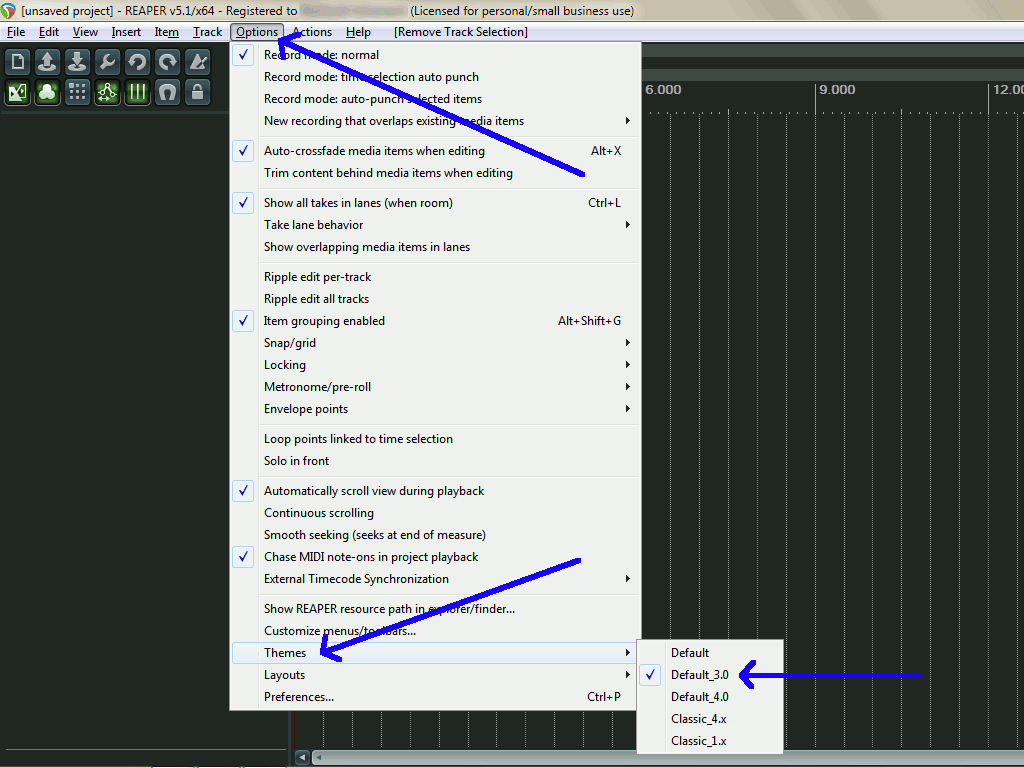Open Preferences... menu entry
This screenshot has width=1024, height=768.
tap(435, 697)
